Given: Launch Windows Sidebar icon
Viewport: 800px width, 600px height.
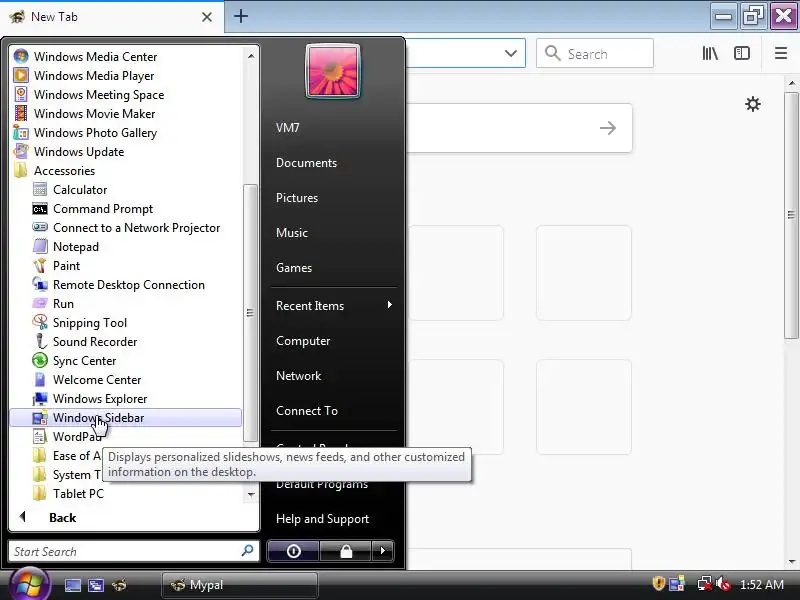Looking at the screenshot, I should click(40, 418).
